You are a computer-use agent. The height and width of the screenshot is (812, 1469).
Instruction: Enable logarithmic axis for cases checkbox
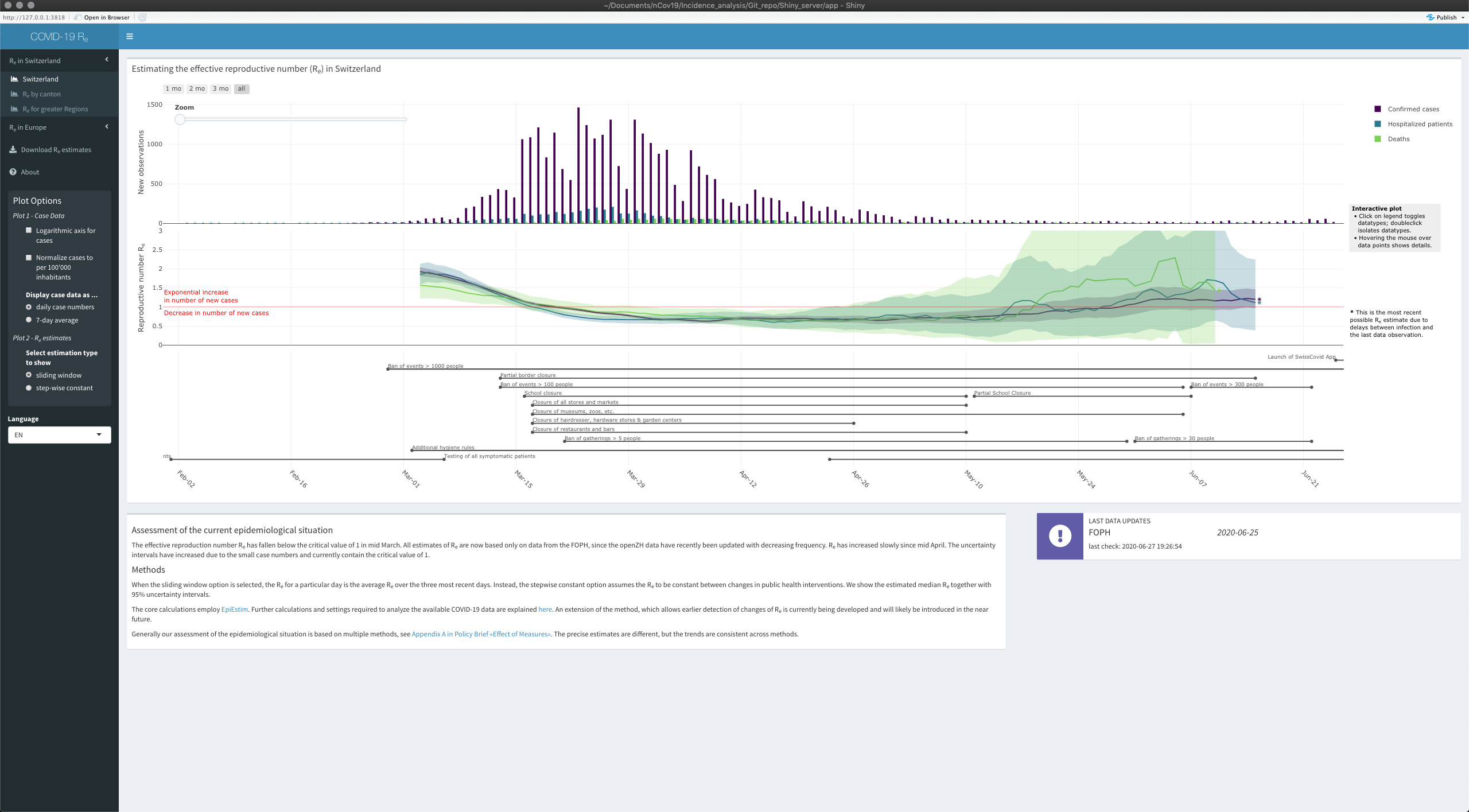29,230
